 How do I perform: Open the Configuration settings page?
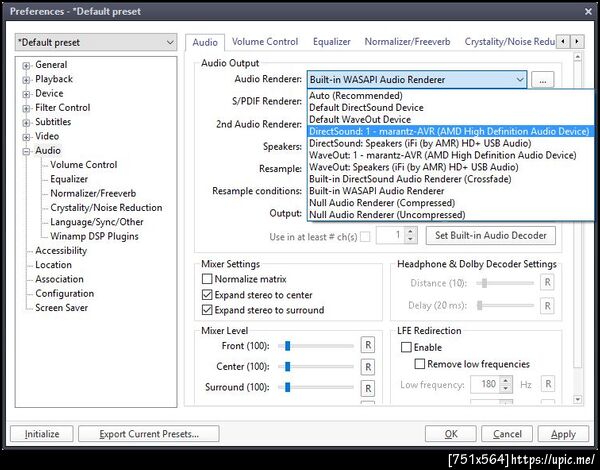click(64, 293)
